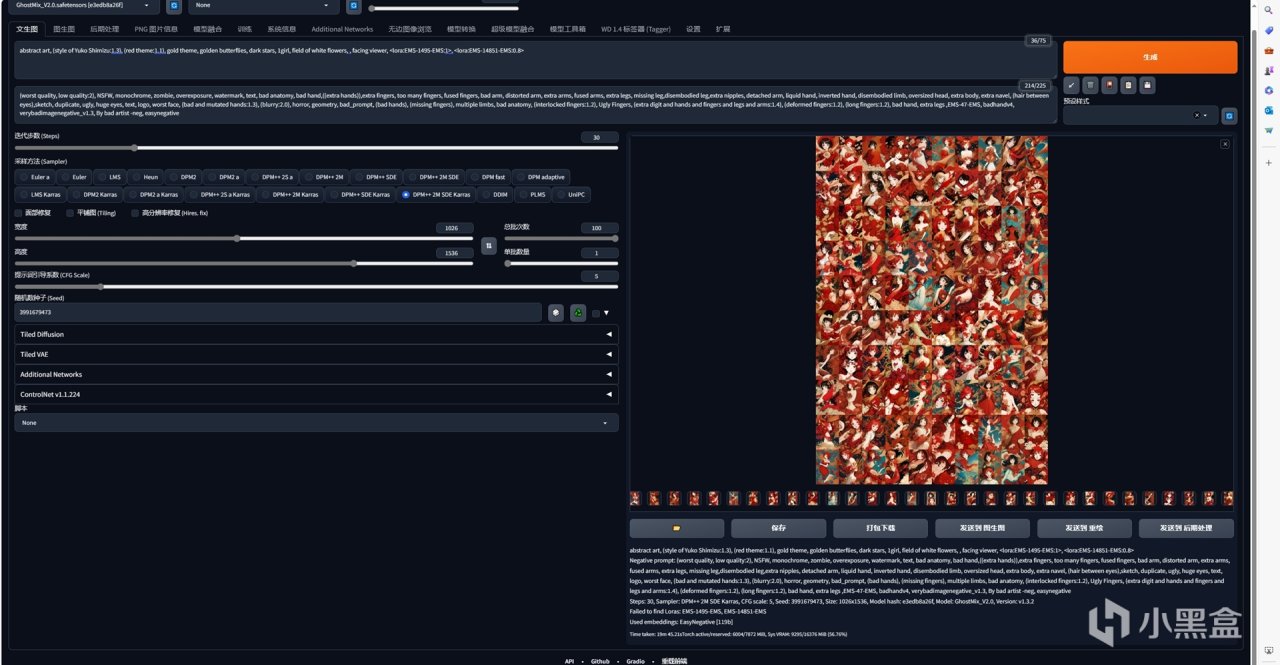Click the 保存 save button
This screenshot has height=665, width=1280.
click(779, 528)
